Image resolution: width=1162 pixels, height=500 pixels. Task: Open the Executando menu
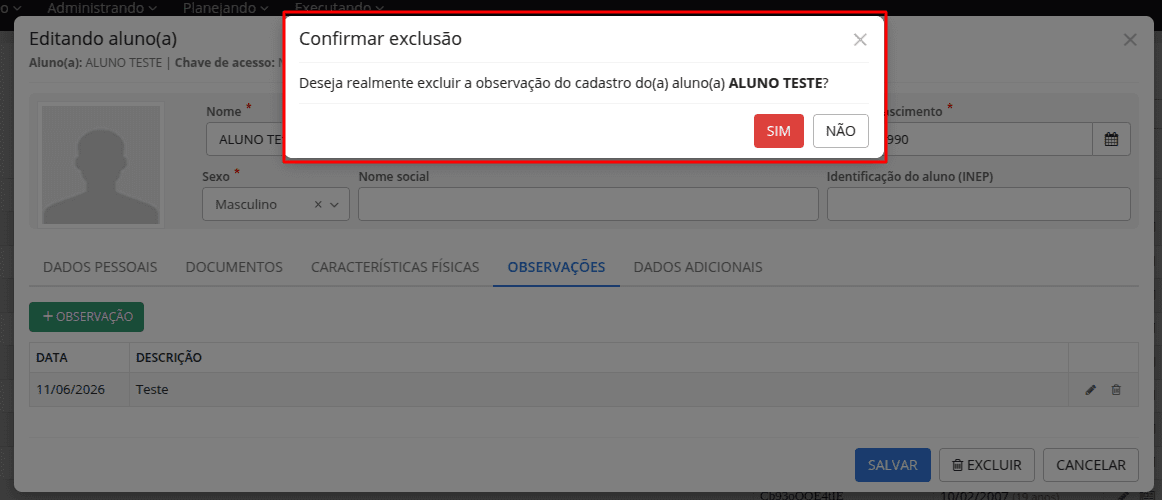339,8
